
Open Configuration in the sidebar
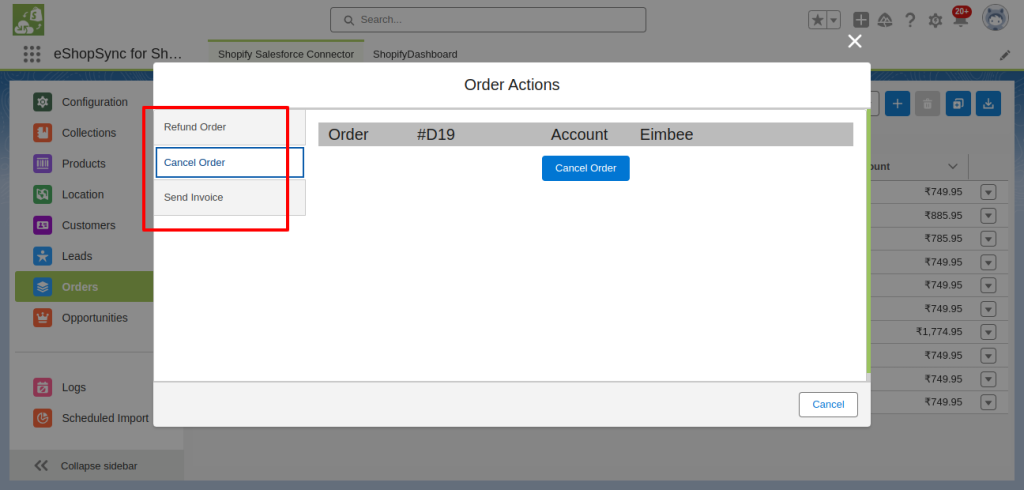click(x=95, y=102)
